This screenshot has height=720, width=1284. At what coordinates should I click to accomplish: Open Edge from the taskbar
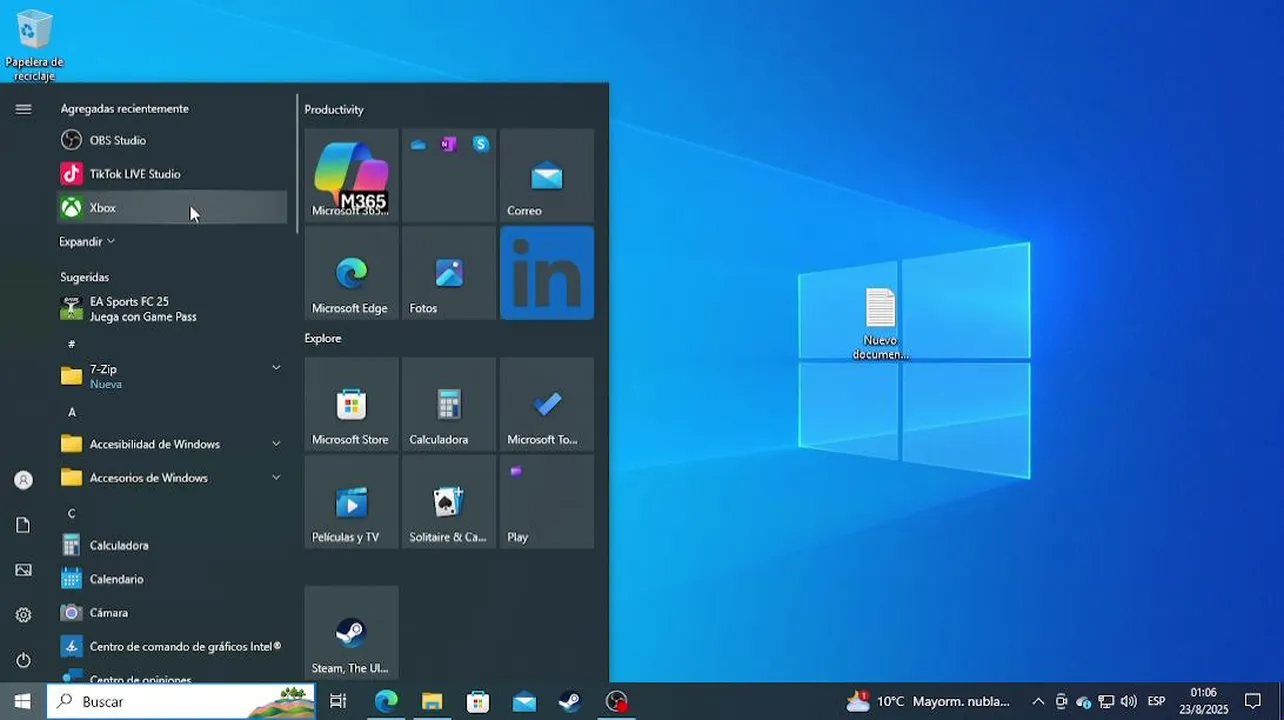tap(386, 702)
